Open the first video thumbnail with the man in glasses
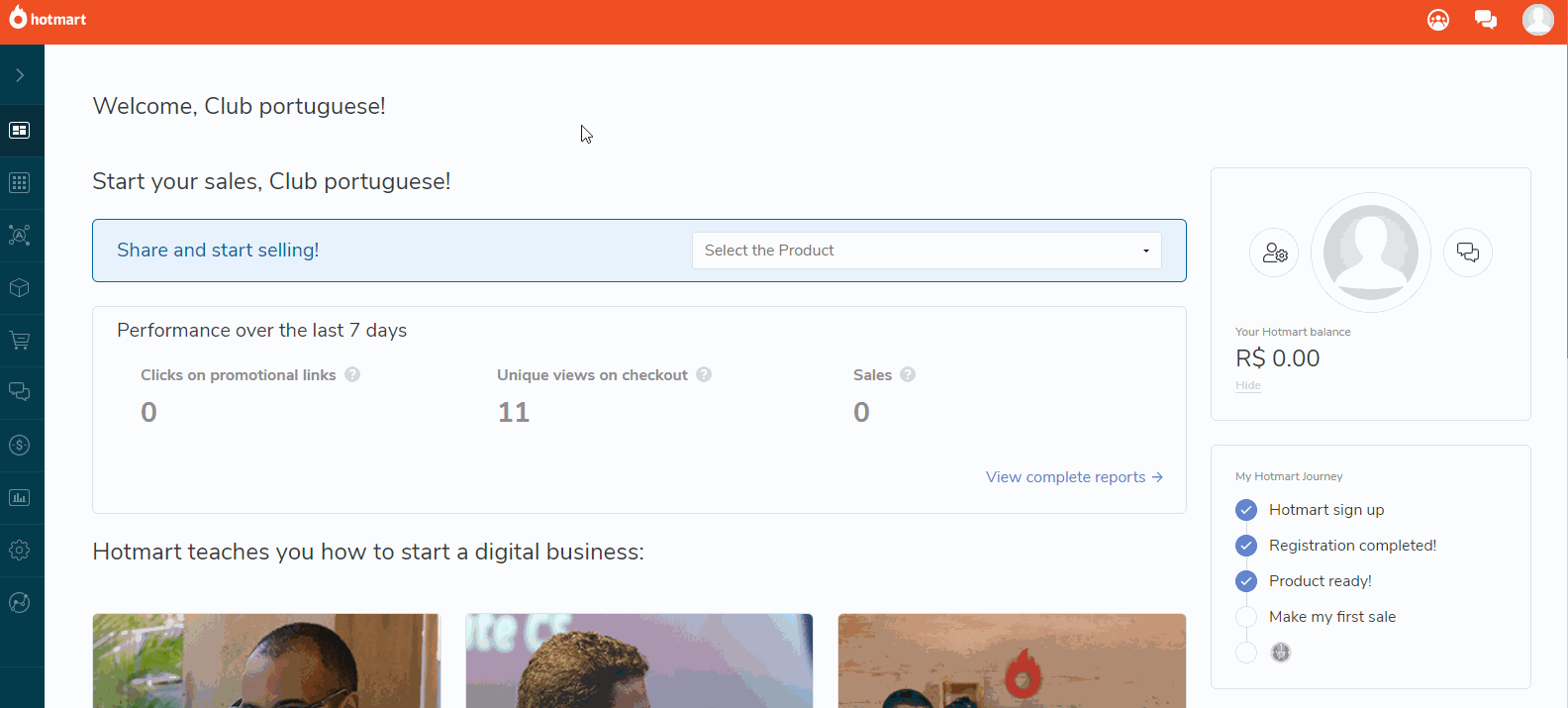 point(266,660)
